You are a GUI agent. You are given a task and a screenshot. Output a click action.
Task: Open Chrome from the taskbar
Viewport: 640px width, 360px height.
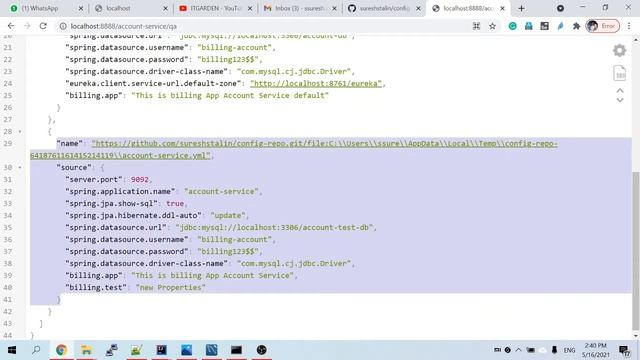point(61,350)
